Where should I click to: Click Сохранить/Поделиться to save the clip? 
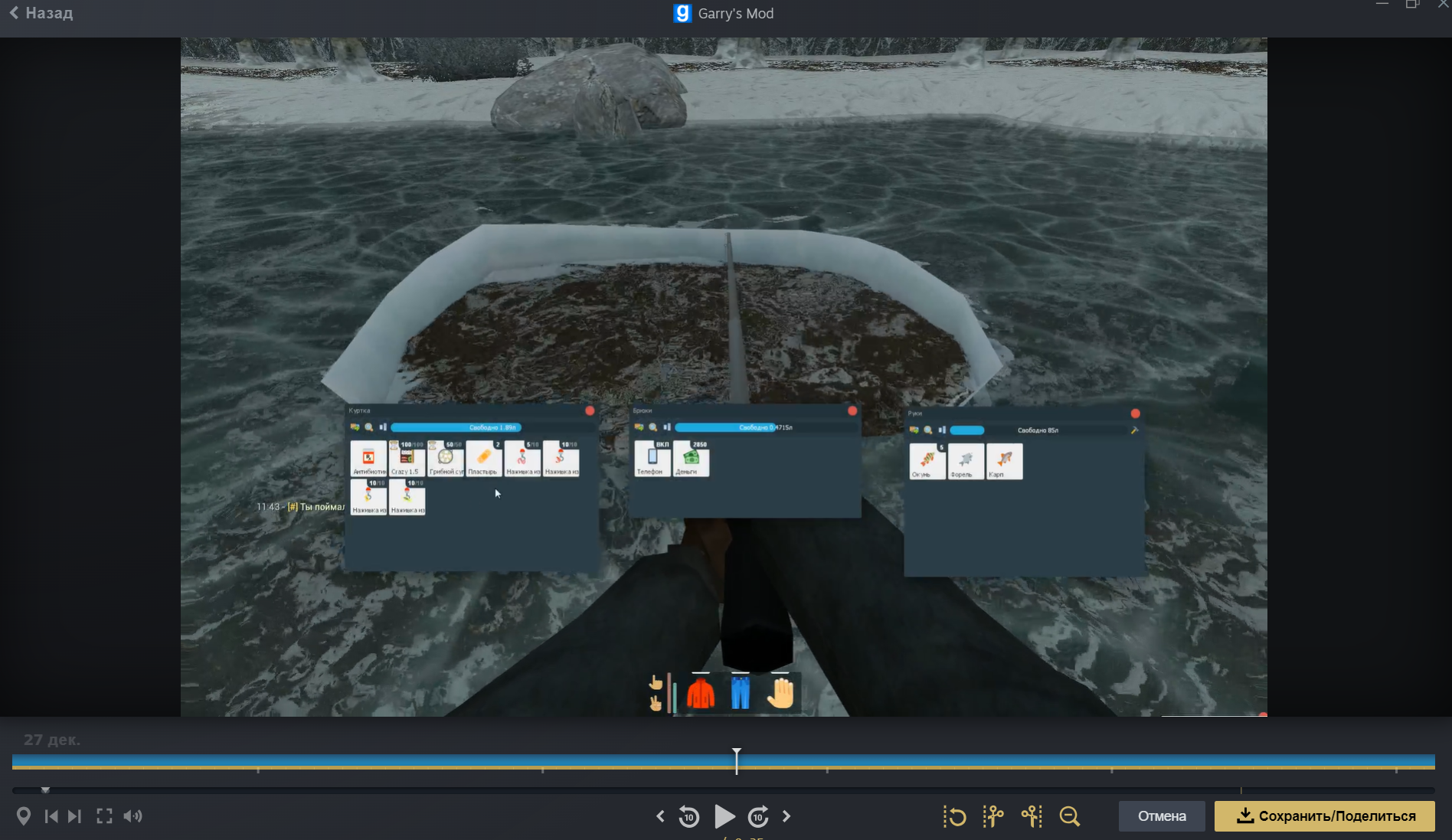tap(1324, 816)
